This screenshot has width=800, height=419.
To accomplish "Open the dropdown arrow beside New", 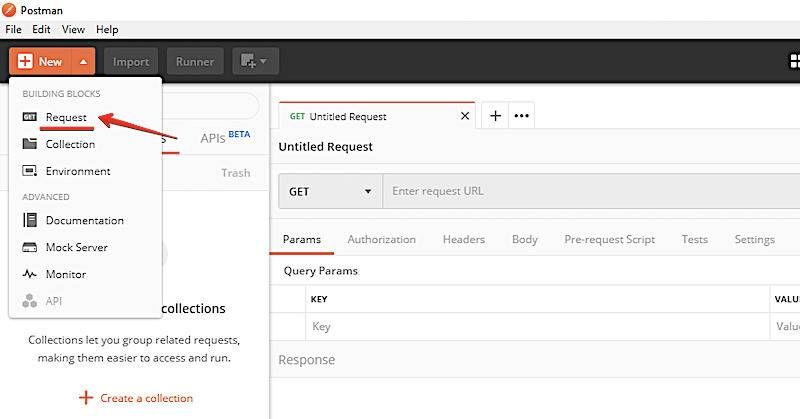I will tap(84, 62).
